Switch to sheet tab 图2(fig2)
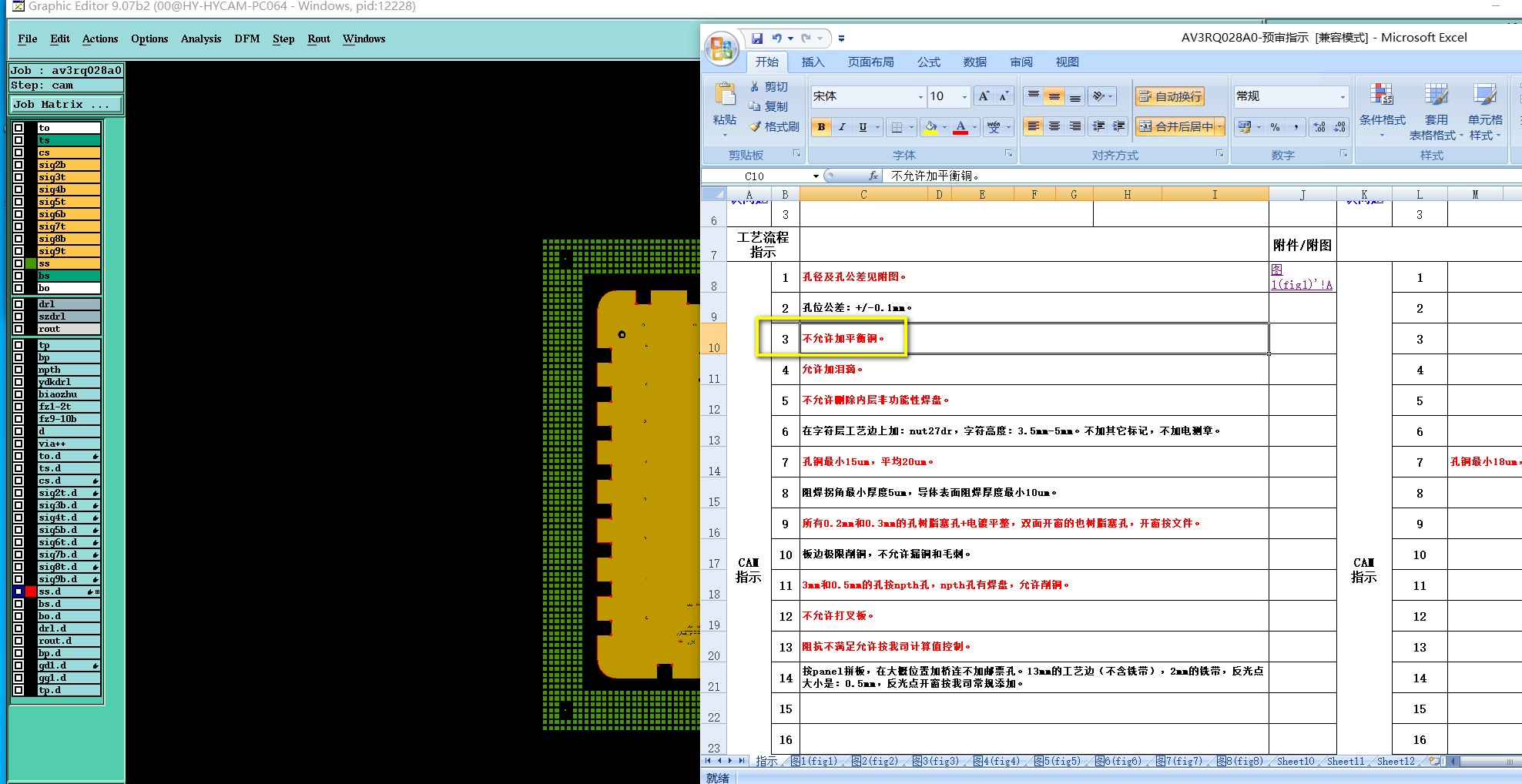The height and width of the screenshot is (784, 1522). pos(875,762)
